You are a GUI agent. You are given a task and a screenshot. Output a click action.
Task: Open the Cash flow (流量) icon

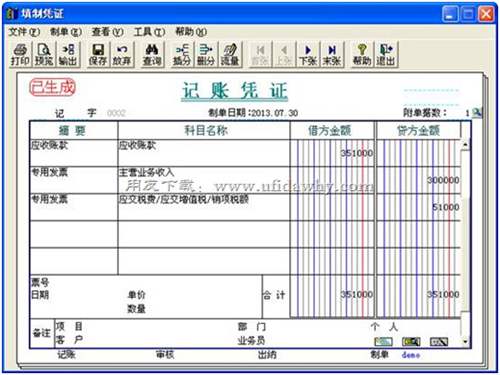coord(230,55)
